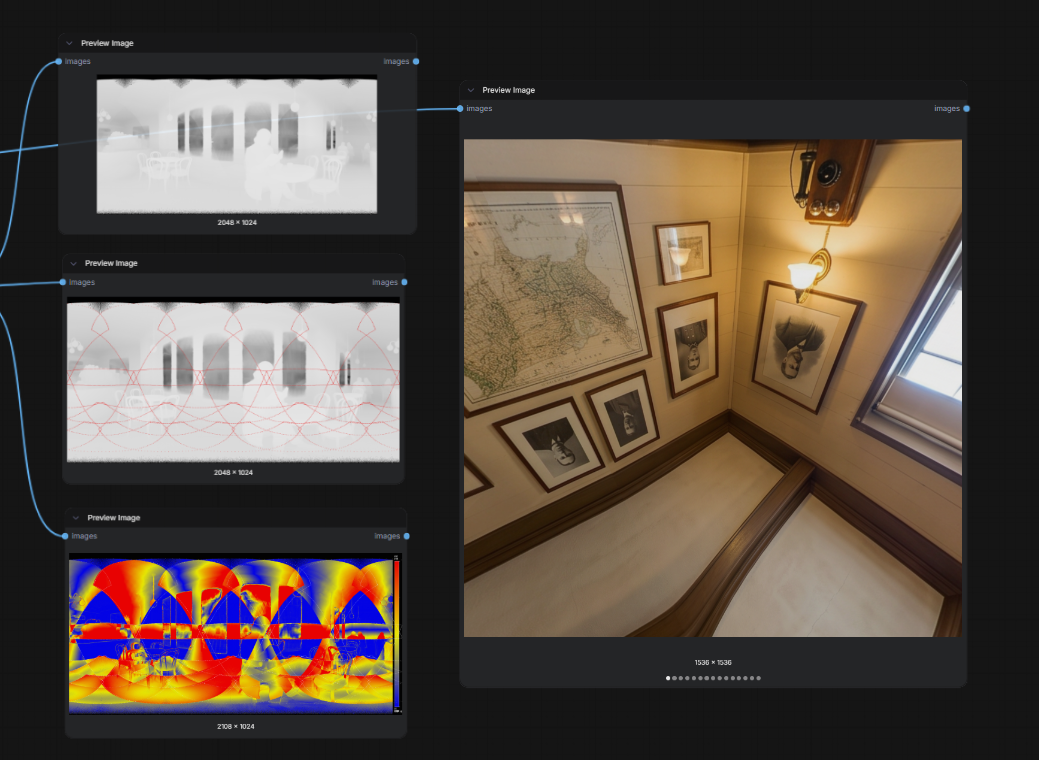
Task: Click input port of the plain depth map node
Action: coord(59,62)
